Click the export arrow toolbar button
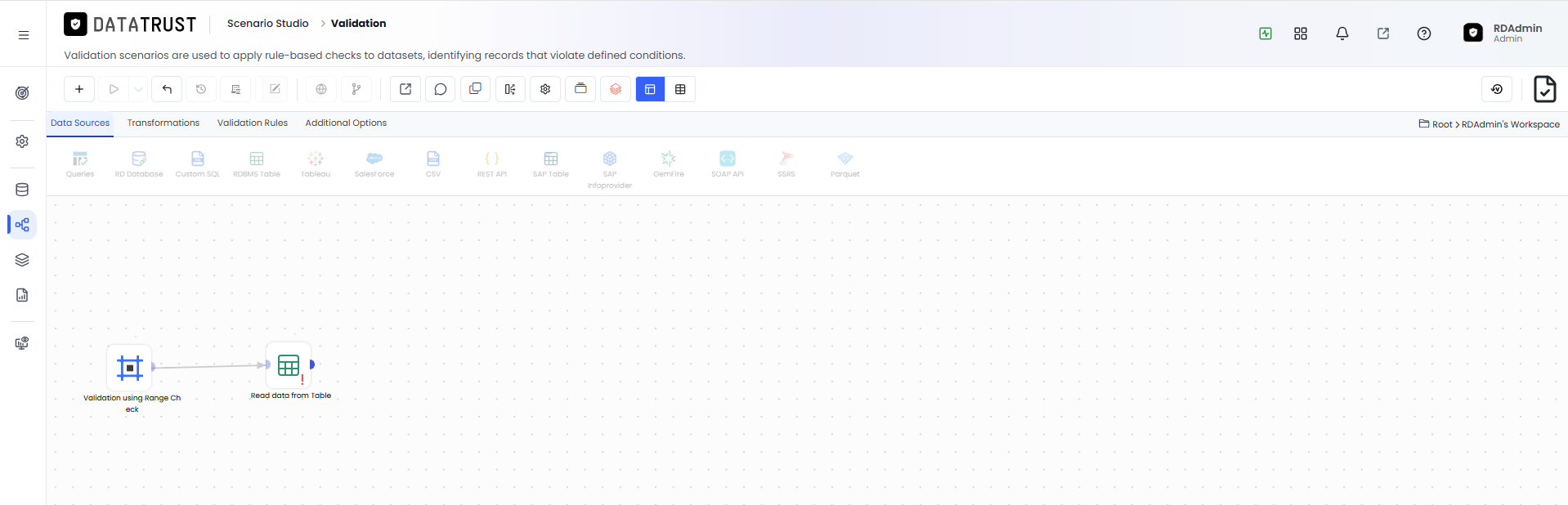 [405, 89]
